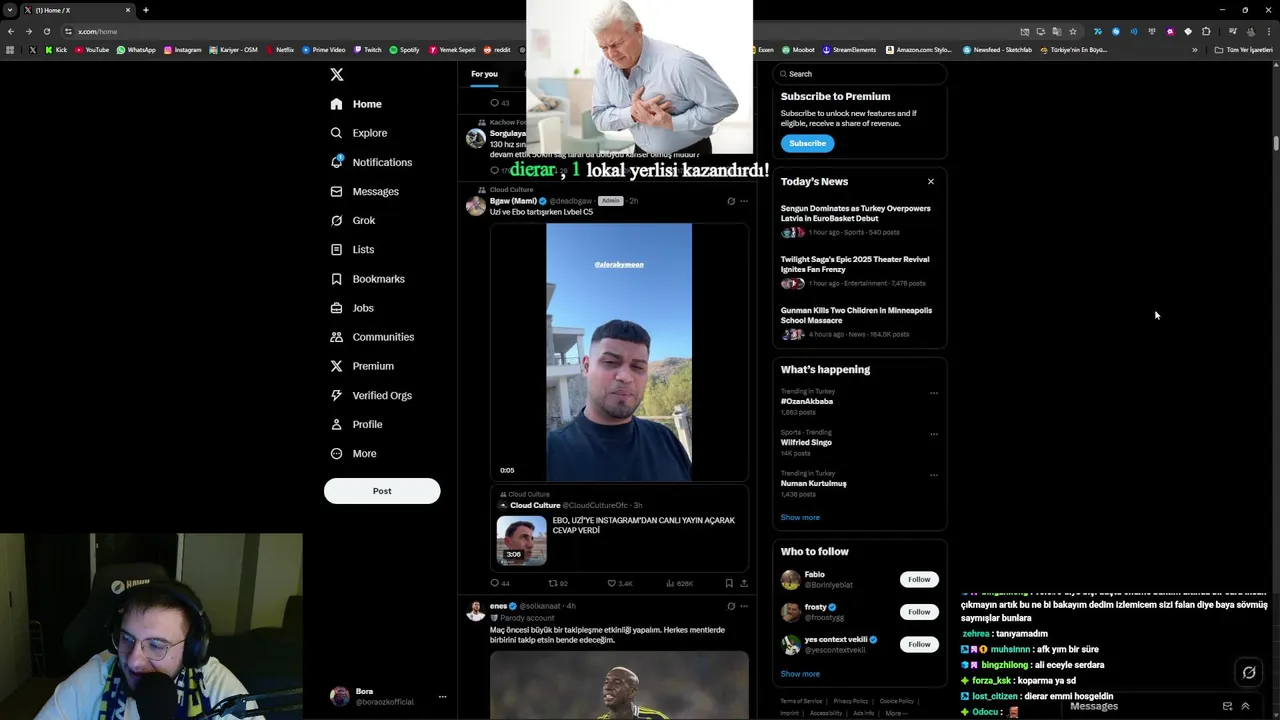Click the Profile person icon
Image resolution: width=1280 pixels, height=720 pixels.
[x=336, y=424]
